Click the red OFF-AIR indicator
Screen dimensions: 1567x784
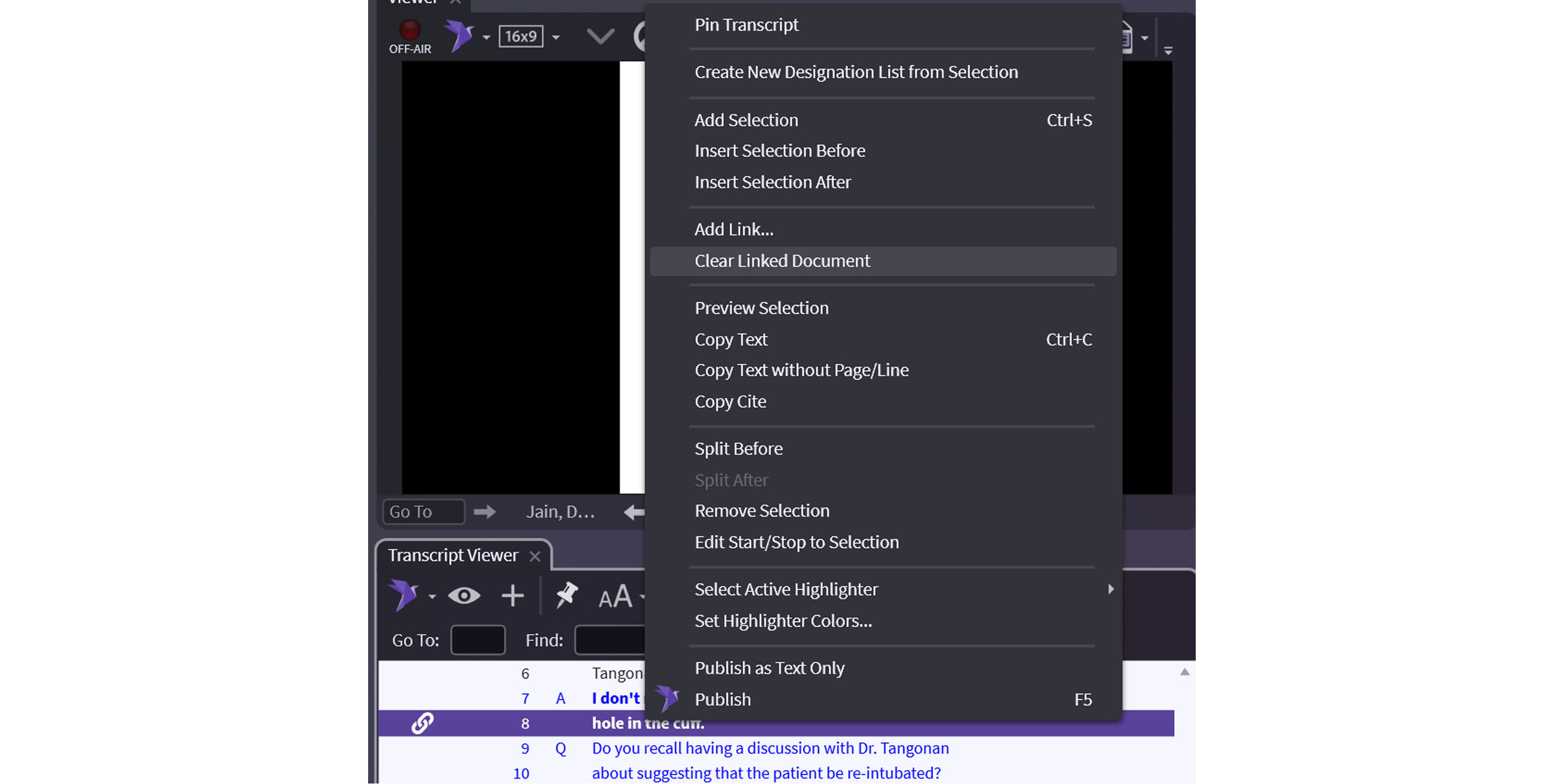(x=409, y=30)
